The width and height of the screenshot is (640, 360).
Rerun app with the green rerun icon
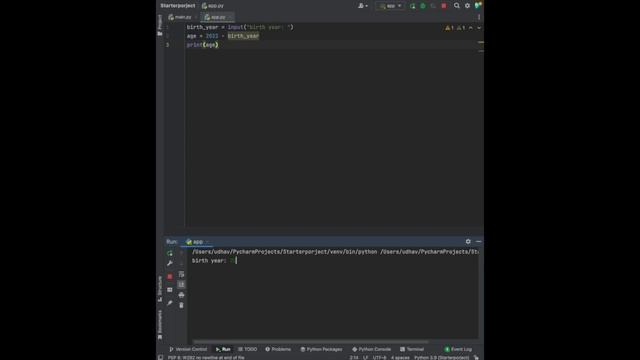170,253
